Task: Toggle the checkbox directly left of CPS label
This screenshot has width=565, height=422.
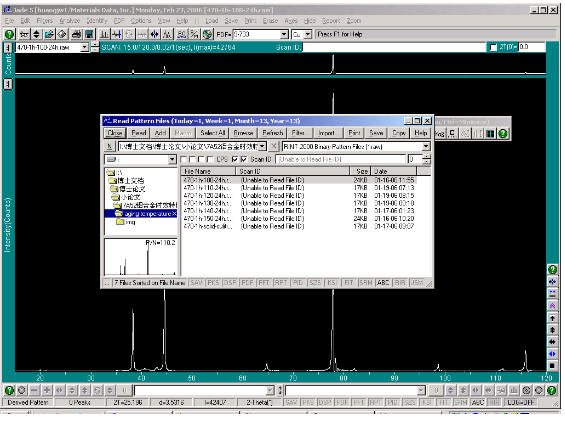Action: [210, 159]
